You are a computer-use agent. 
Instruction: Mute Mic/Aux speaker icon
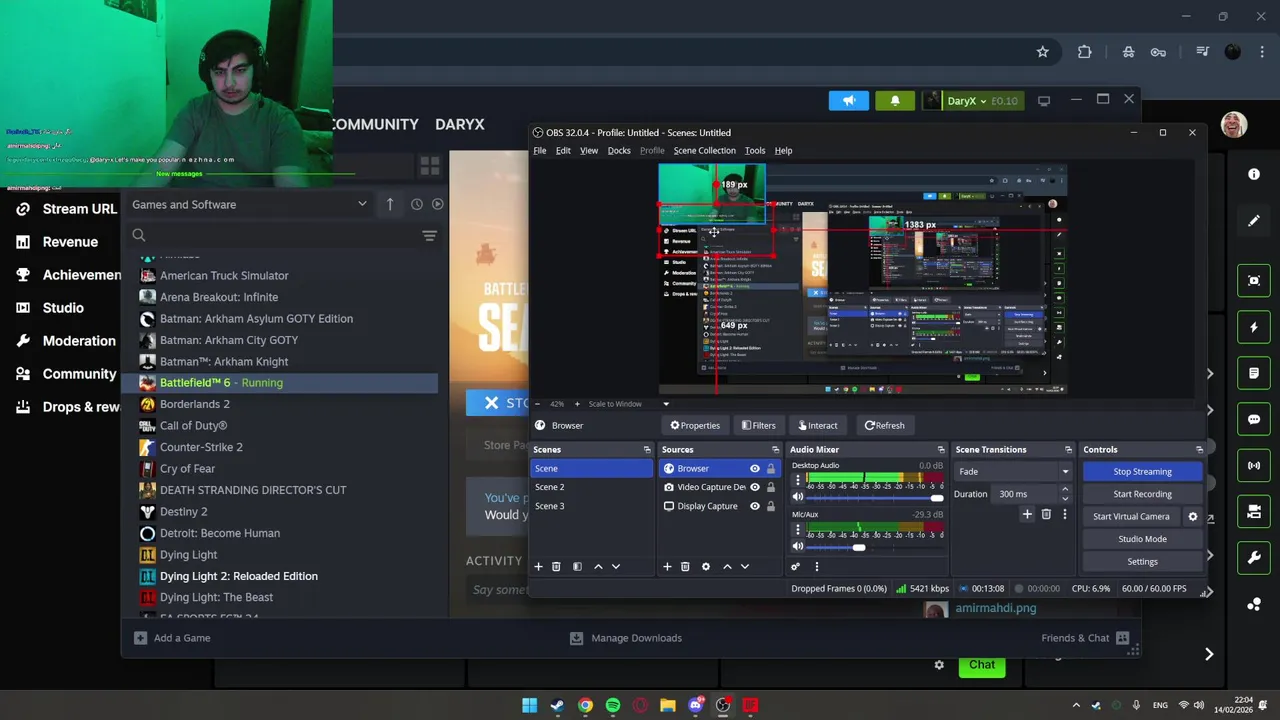(797, 546)
